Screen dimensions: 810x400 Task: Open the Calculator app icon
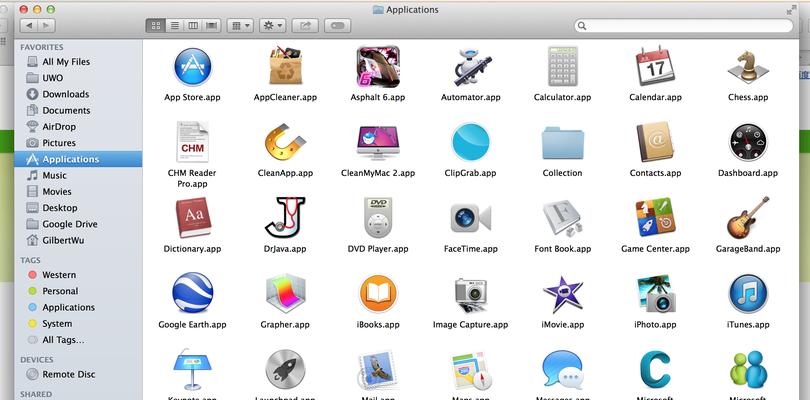click(x=563, y=66)
